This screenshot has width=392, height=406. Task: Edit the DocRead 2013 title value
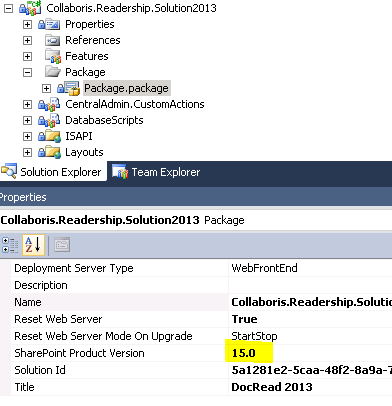[272, 387]
